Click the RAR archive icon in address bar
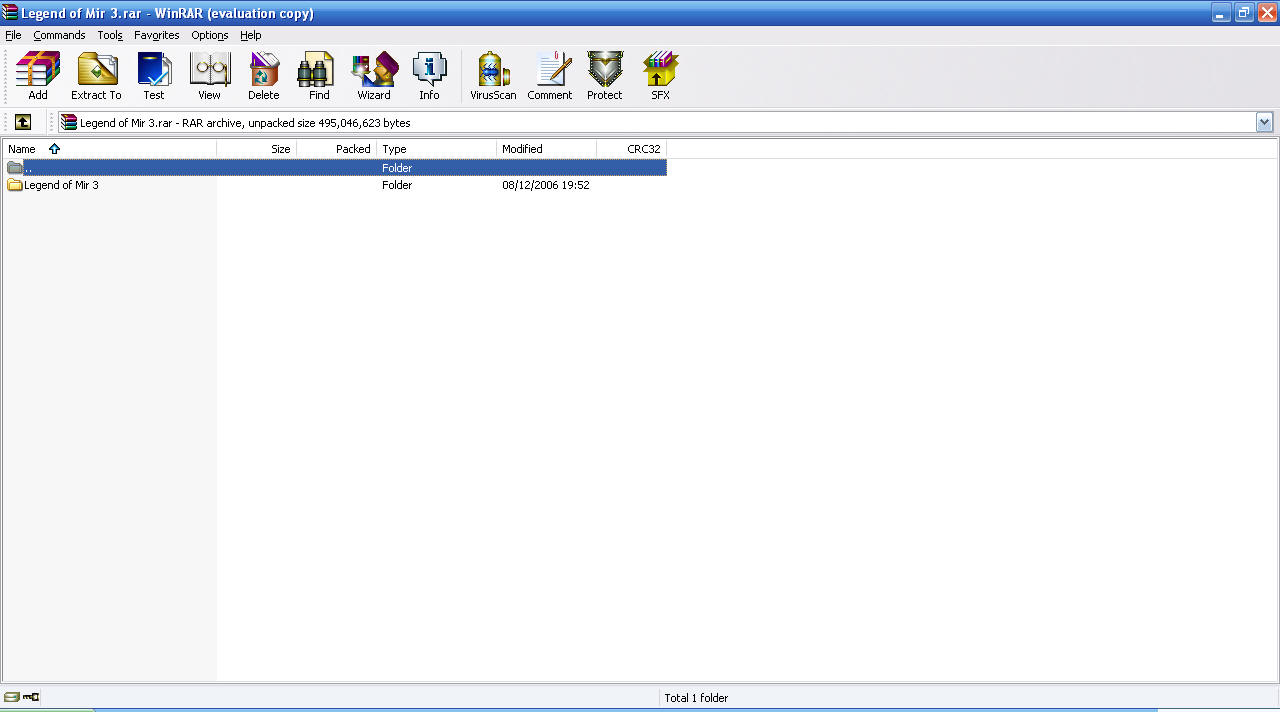Viewport: 1280px width, 712px height. (x=69, y=123)
